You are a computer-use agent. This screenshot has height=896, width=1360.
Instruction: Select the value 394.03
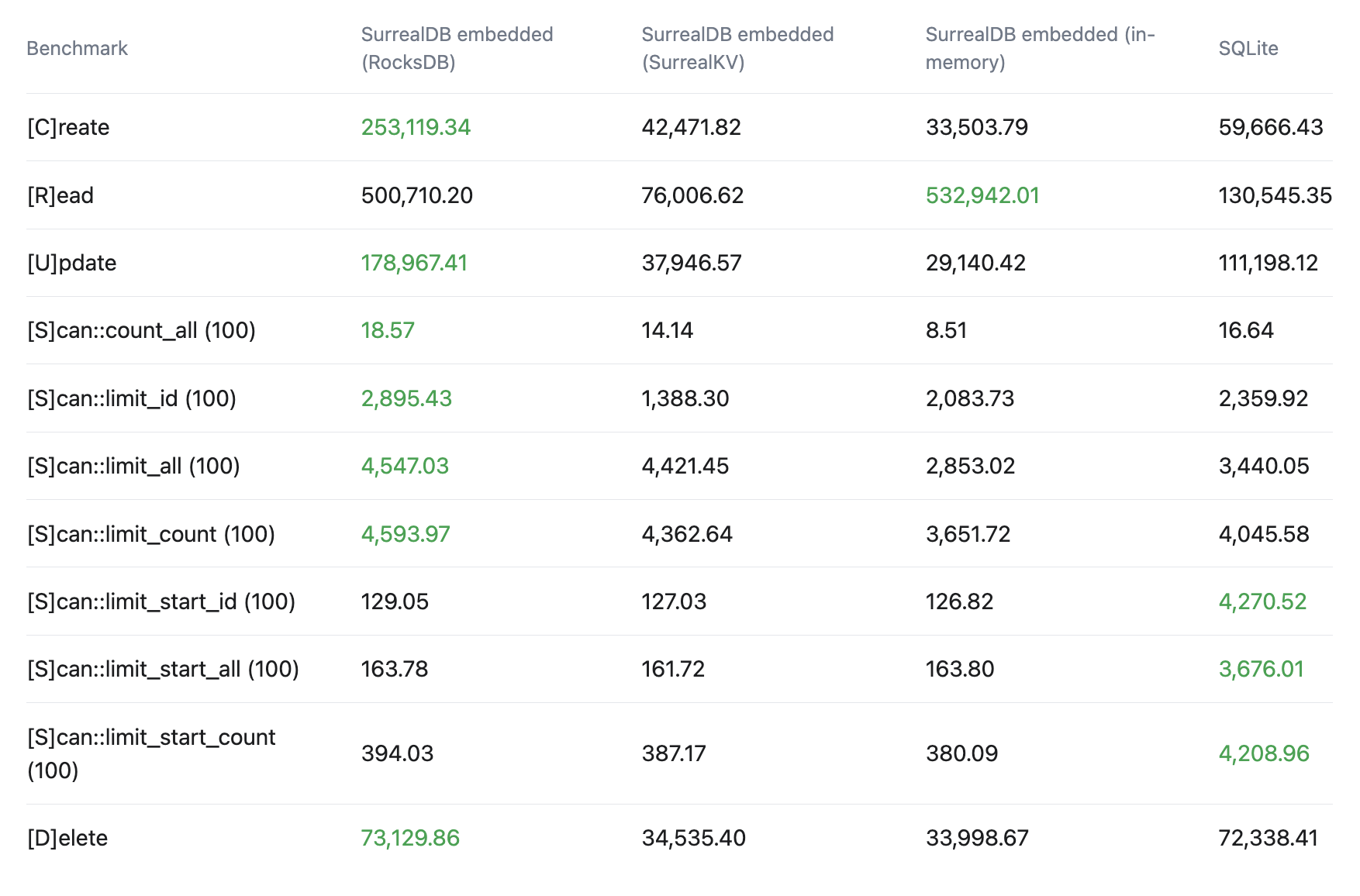tap(397, 753)
